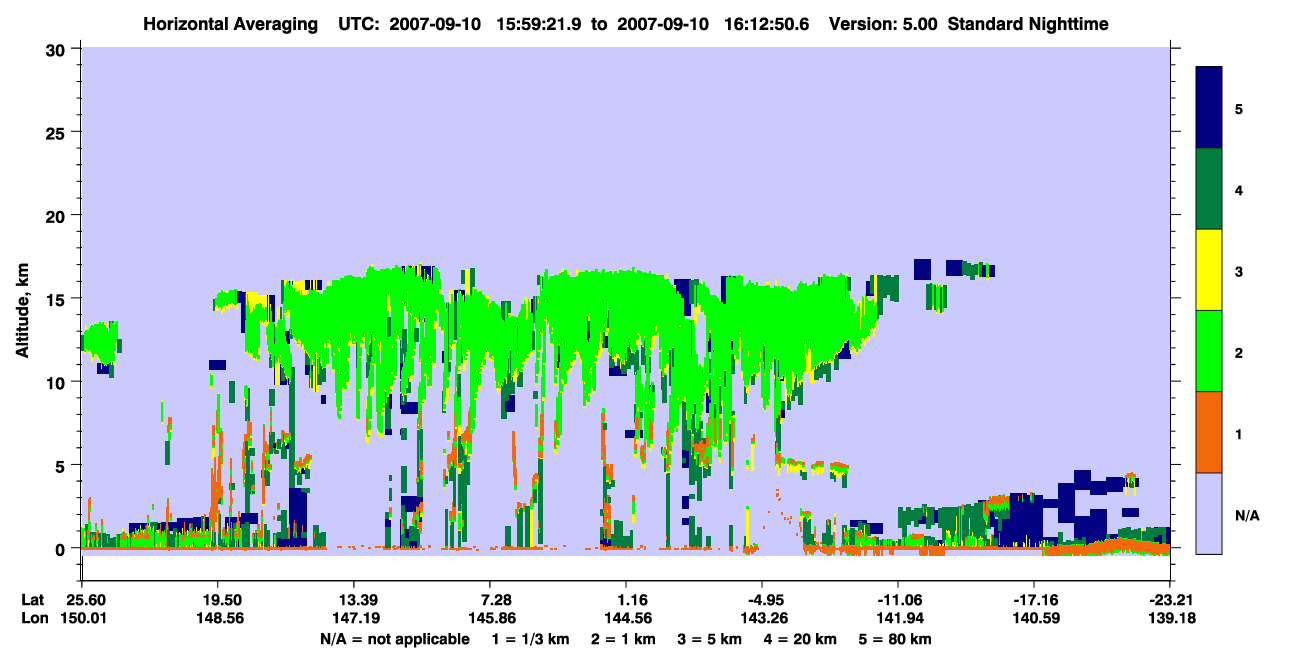Click the 'Altitude, km' y-axis label

22,298
